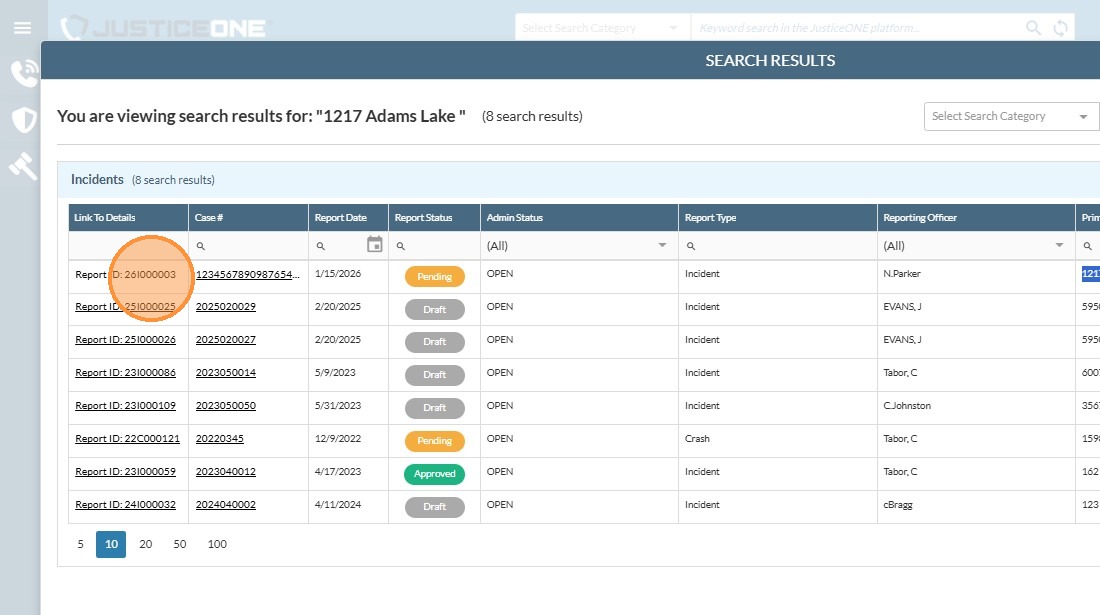Click Draft status badge for 4/11/2024

[x=435, y=506]
